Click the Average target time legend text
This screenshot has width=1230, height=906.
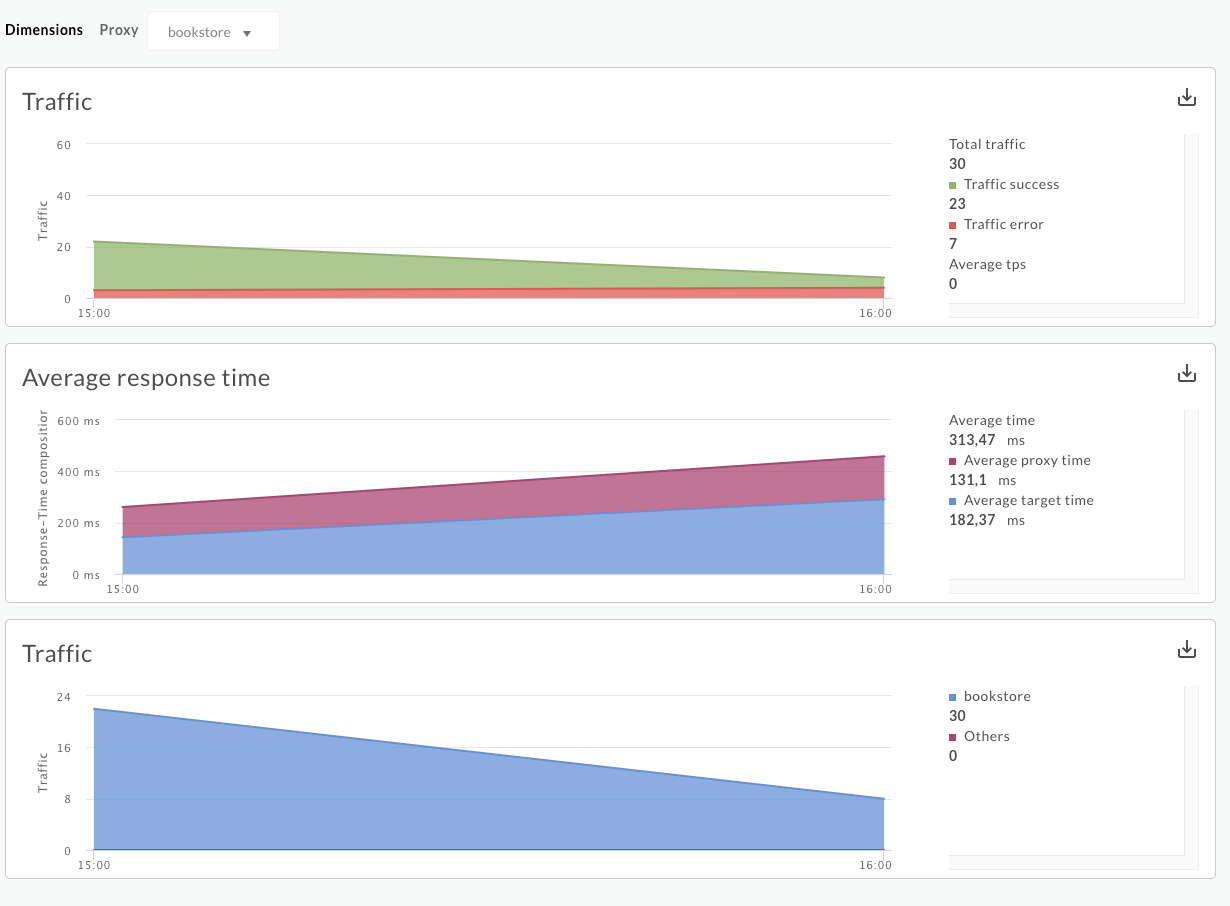(1028, 500)
